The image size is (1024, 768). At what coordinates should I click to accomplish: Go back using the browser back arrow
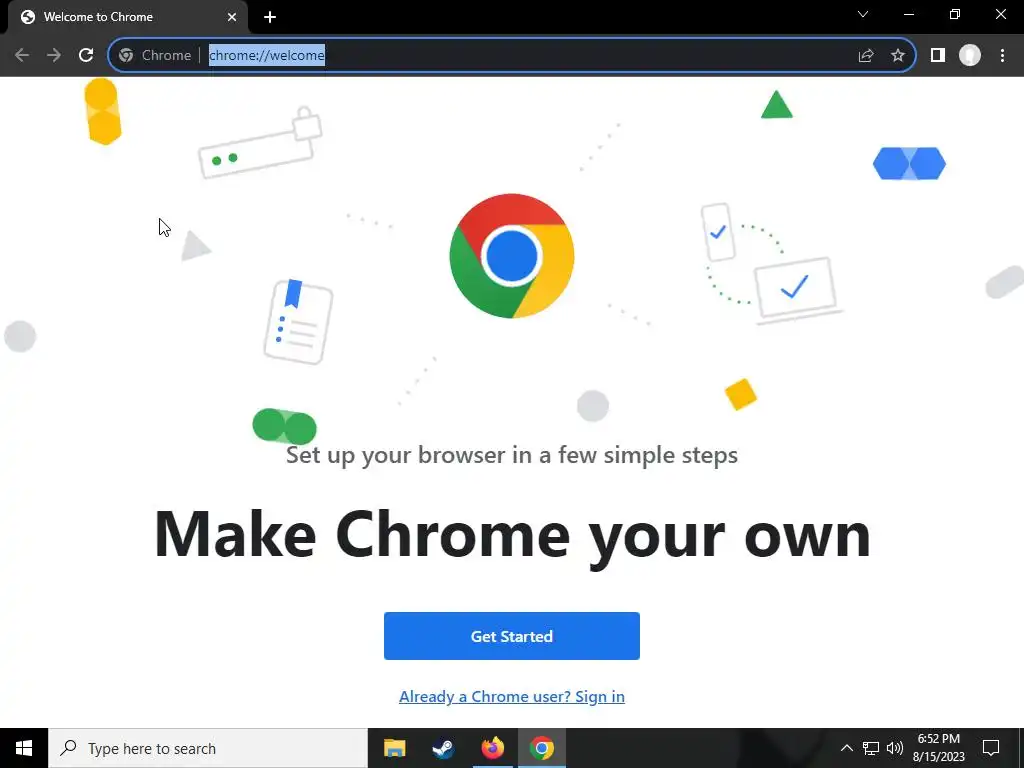[x=22, y=56]
